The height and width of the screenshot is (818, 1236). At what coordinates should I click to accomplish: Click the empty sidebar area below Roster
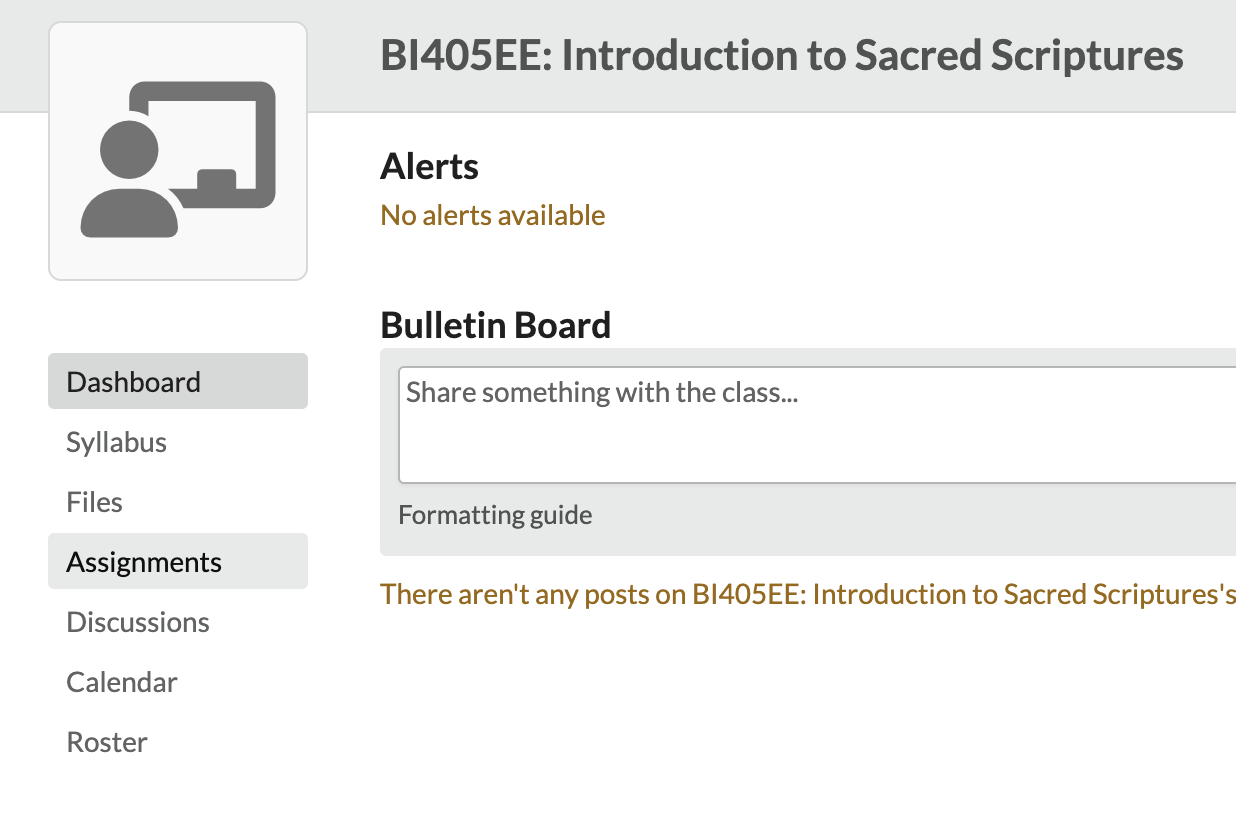177,792
